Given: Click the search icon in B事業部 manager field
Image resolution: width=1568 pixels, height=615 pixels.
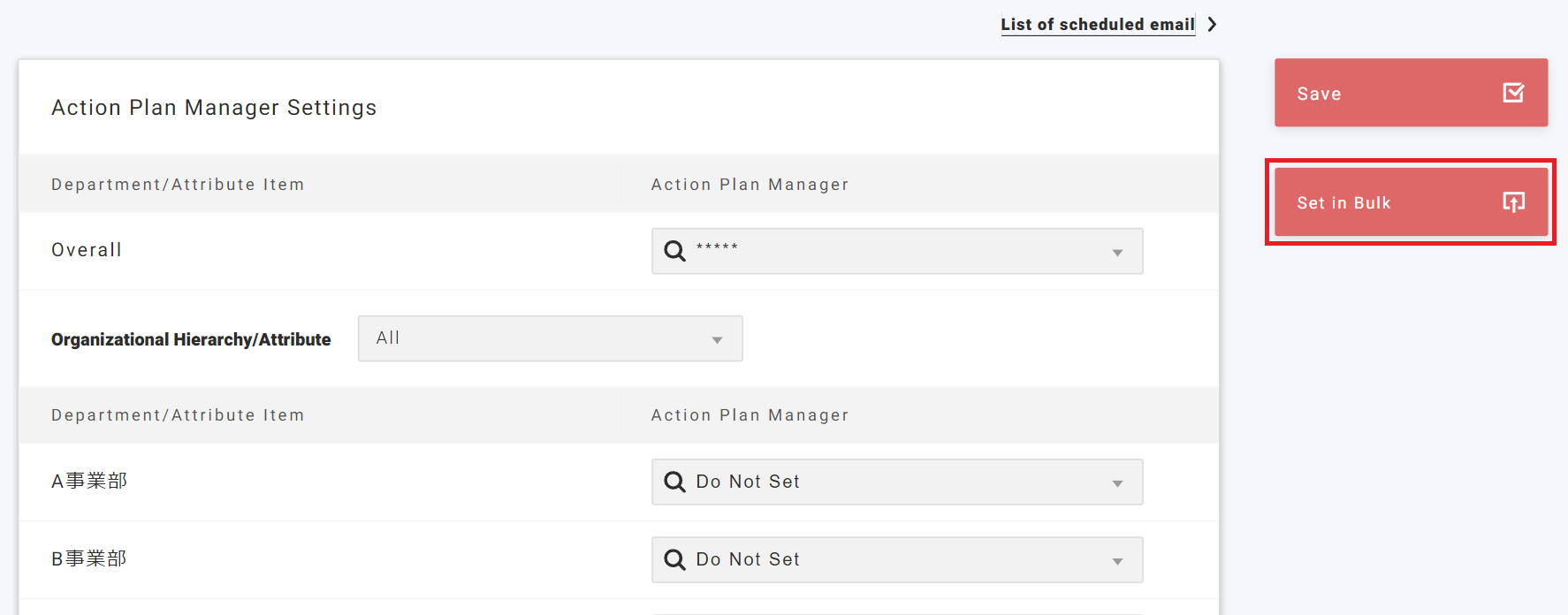Looking at the screenshot, I should (674, 559).
